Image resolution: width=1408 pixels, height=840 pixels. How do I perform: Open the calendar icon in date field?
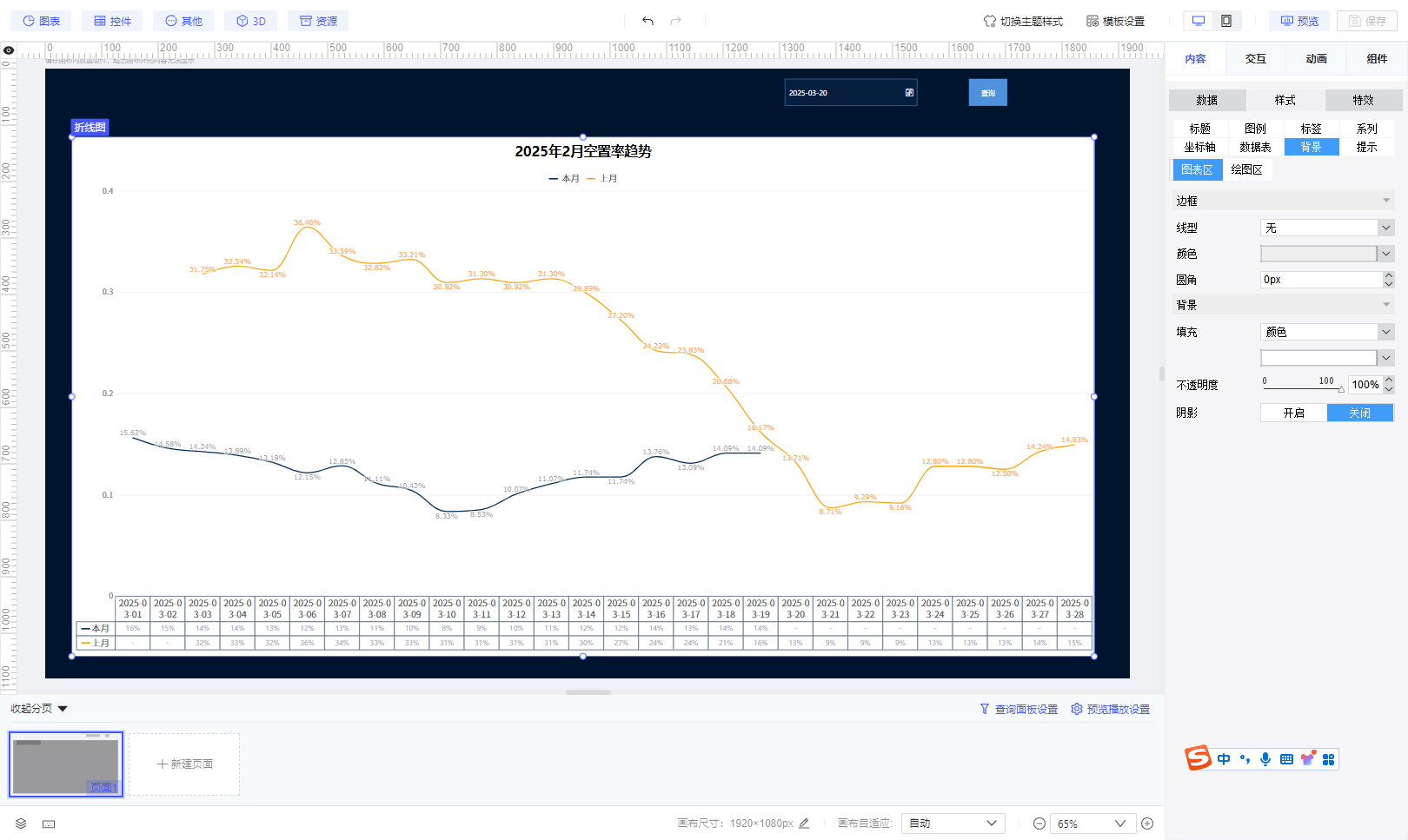click(x=909, y=93)
